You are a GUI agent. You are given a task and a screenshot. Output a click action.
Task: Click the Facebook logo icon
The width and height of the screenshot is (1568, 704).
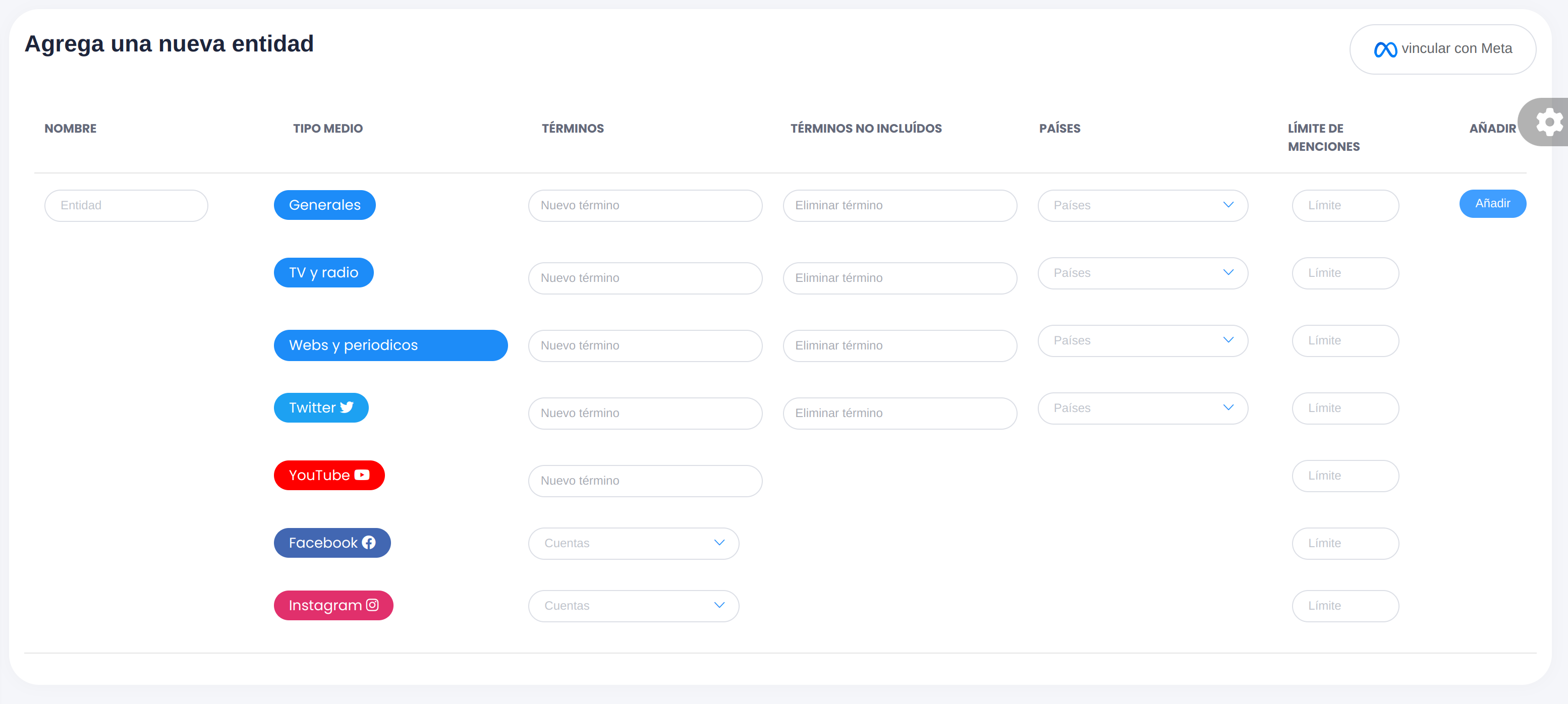369,543
